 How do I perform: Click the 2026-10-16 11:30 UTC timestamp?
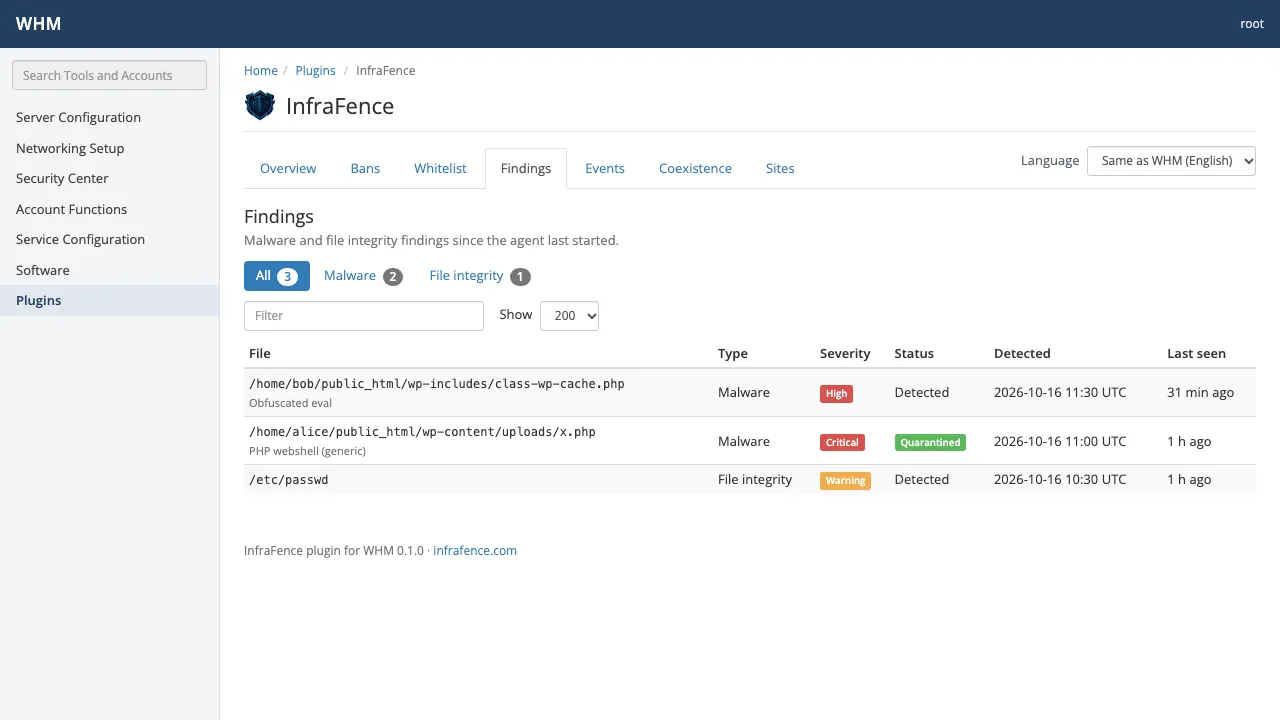coord(1060,393)
